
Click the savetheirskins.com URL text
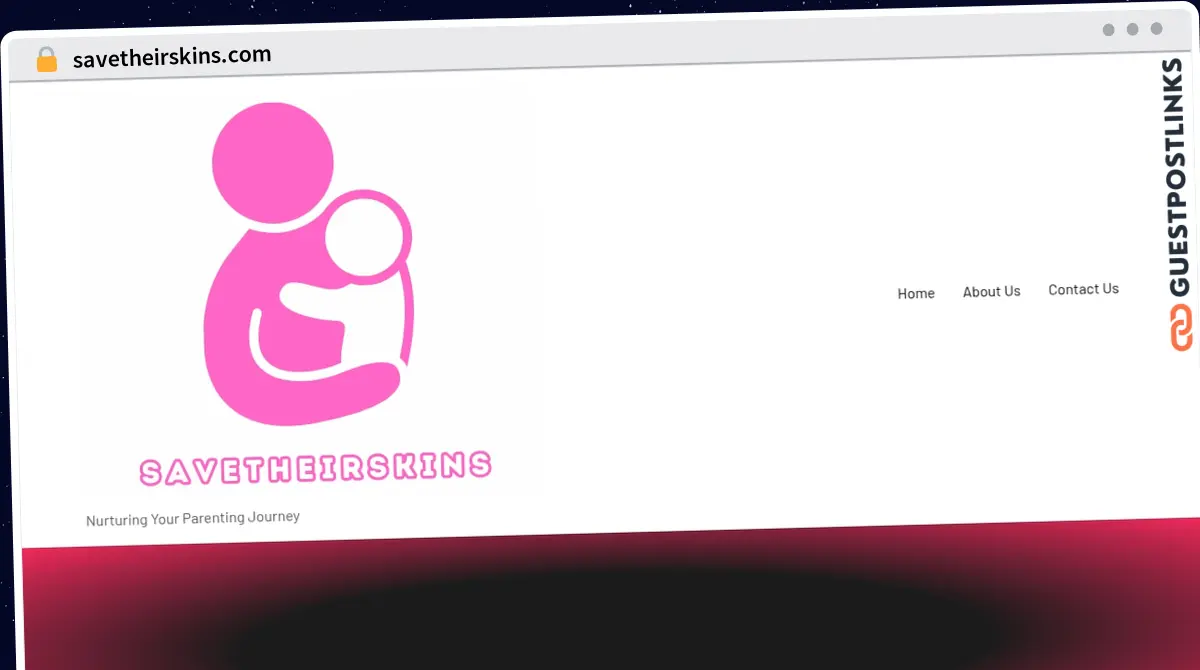click(x=172, y=57)
